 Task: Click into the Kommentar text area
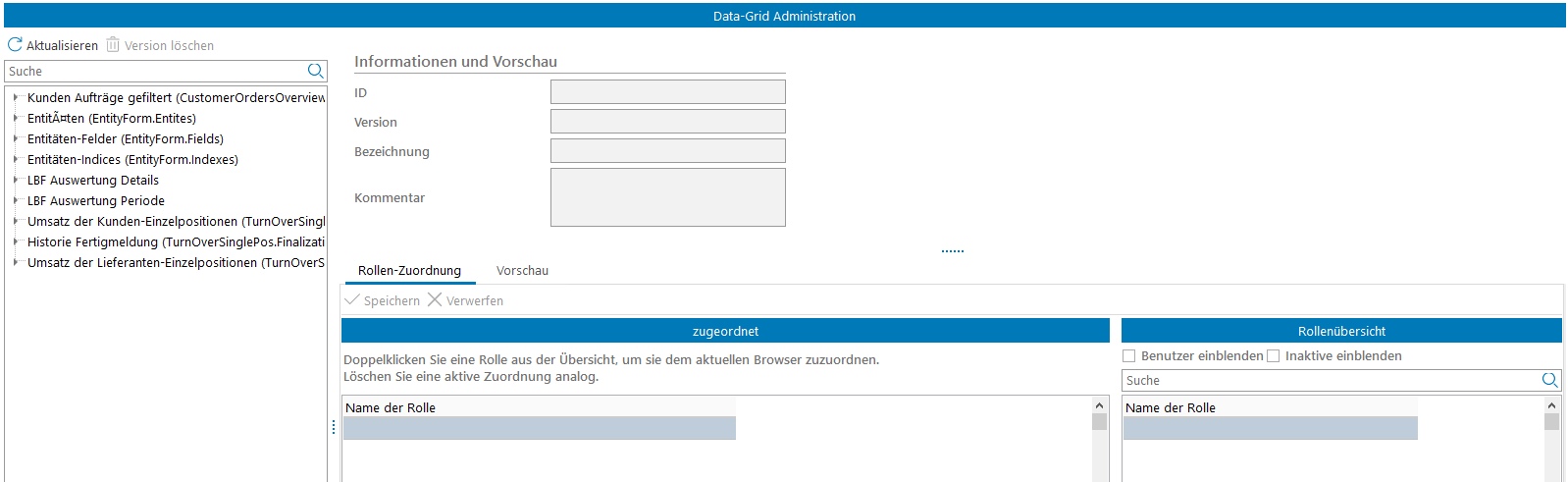[x=667, y=197]
